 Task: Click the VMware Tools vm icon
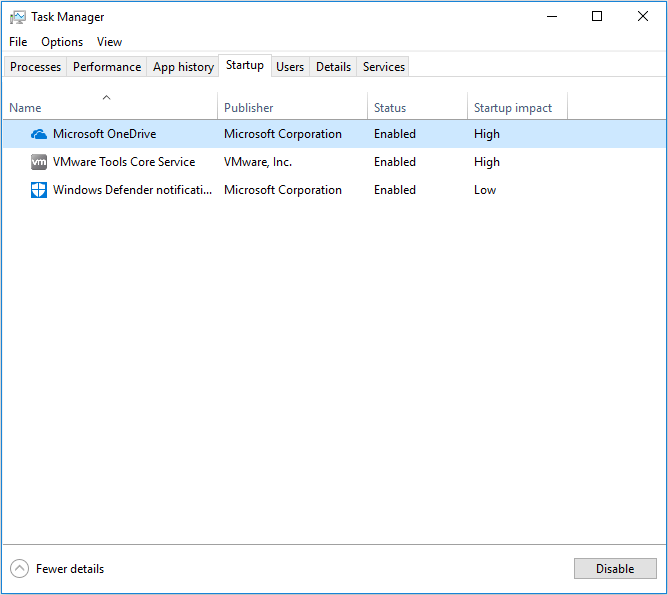pos(39,162)
